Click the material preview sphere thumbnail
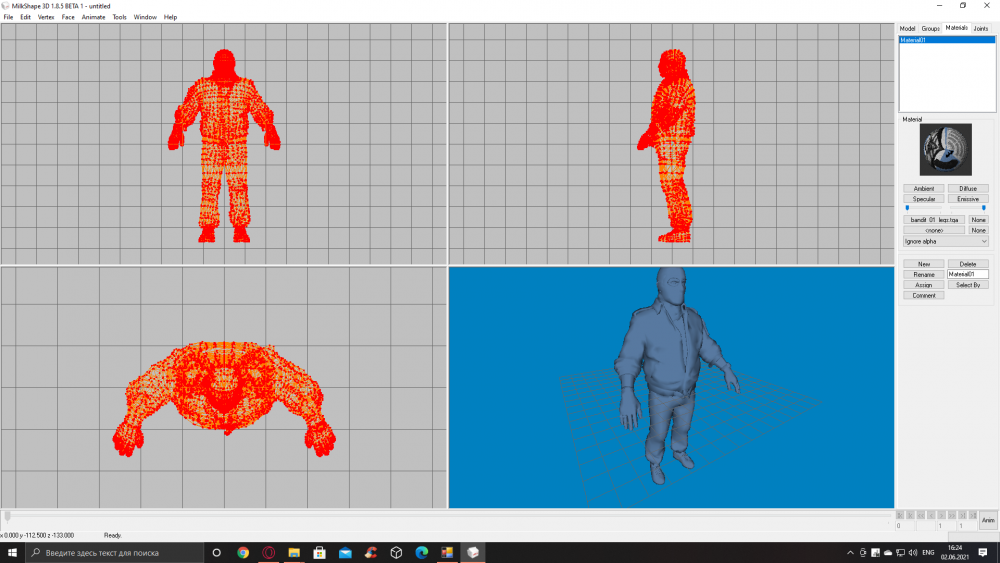 946,150
